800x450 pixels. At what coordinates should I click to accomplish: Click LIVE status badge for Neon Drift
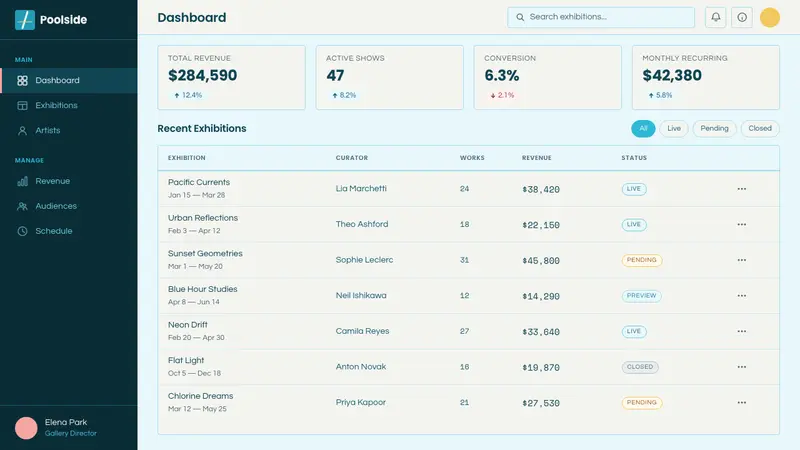[634, 332]
